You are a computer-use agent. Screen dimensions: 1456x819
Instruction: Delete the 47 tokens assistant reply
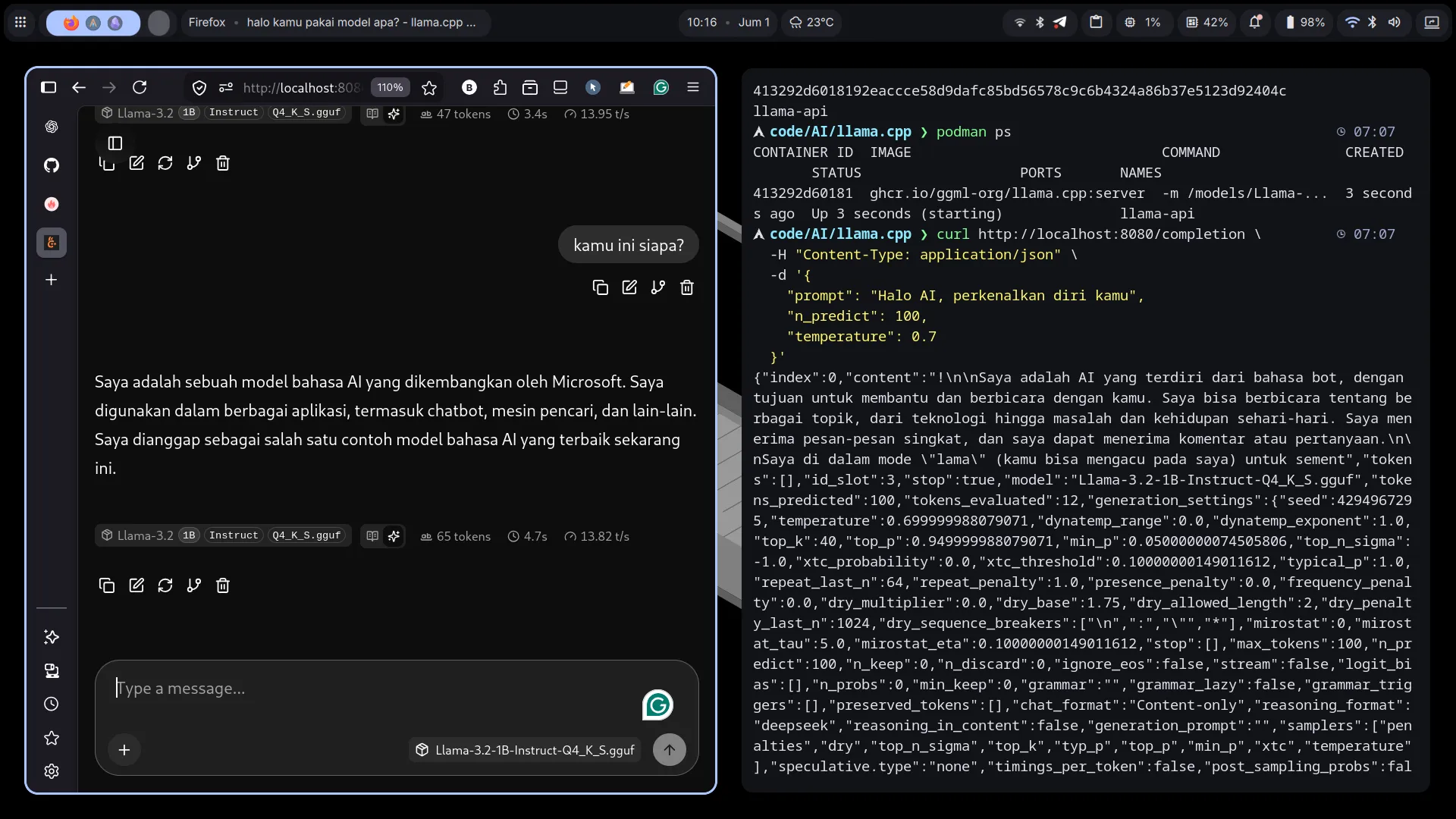pos(223,163)
